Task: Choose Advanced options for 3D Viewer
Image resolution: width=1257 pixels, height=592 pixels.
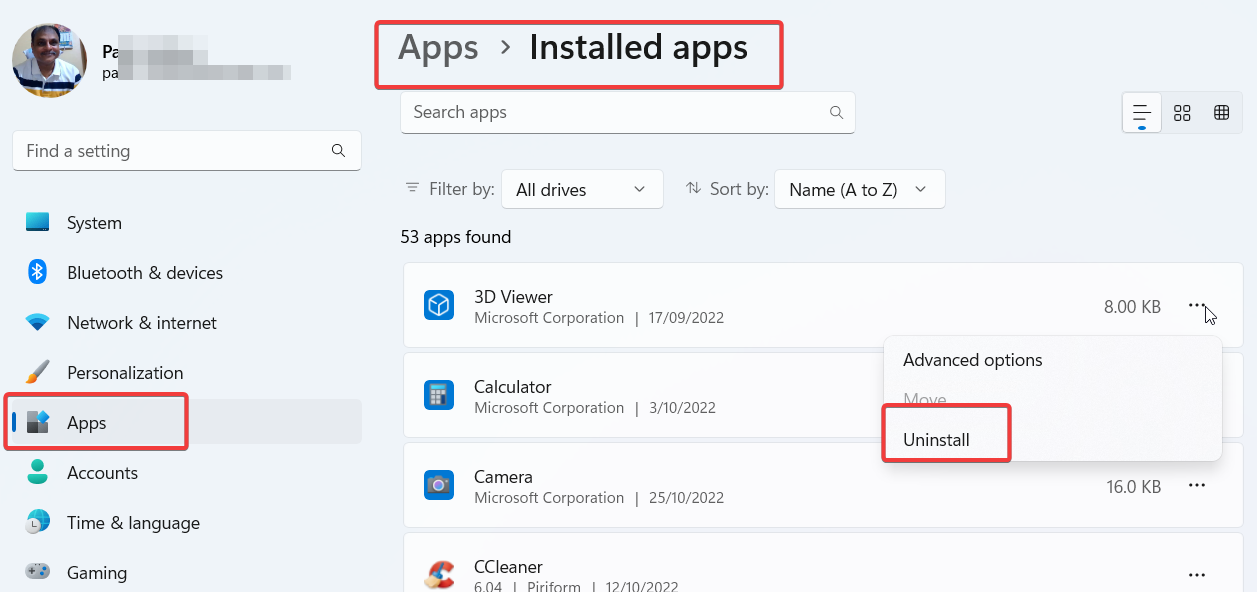Action: (972, 360)
